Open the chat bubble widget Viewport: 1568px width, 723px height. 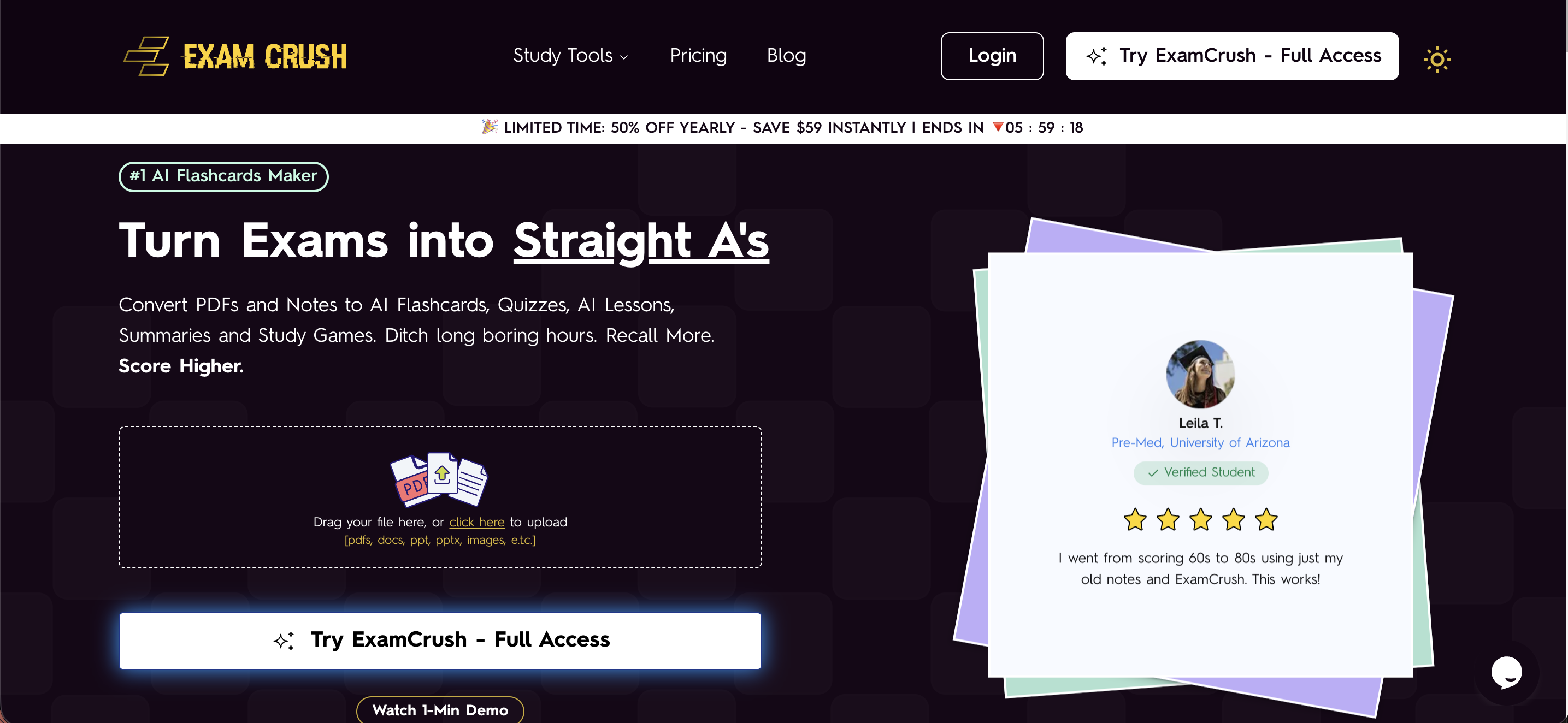click(1506, 672)
